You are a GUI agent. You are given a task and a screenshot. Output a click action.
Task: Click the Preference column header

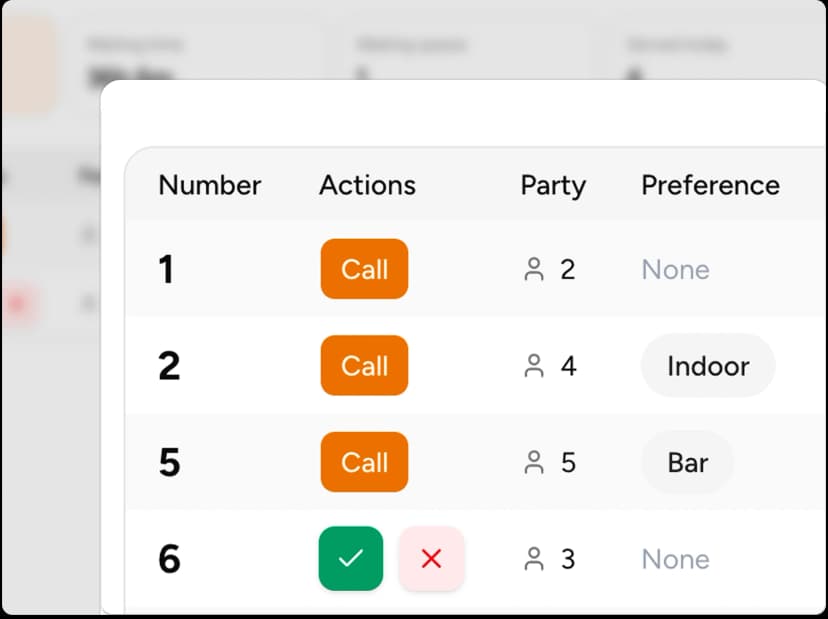pyautogui.click(x=710, y=185)
